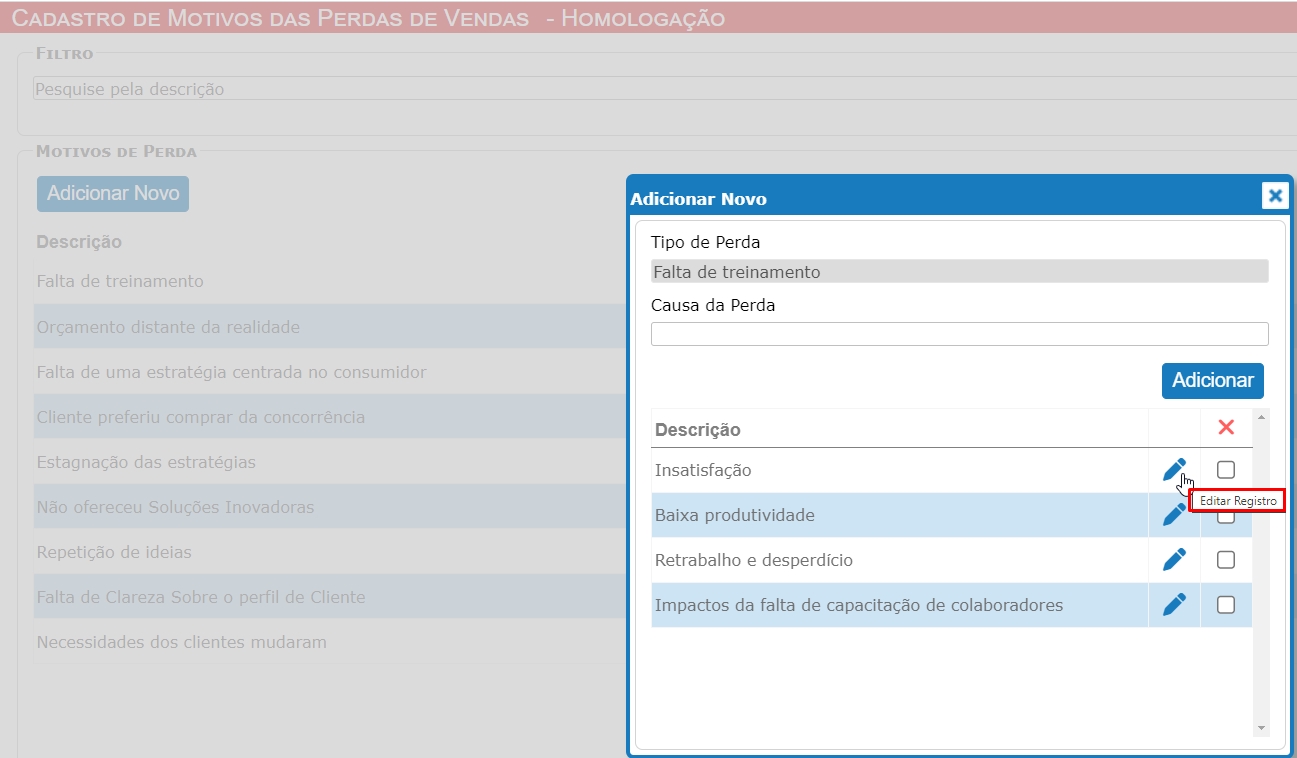Check the Retrabalho e desperdício checkbox
Screen dimensions: 1297x758
(x=1226, y=560)
